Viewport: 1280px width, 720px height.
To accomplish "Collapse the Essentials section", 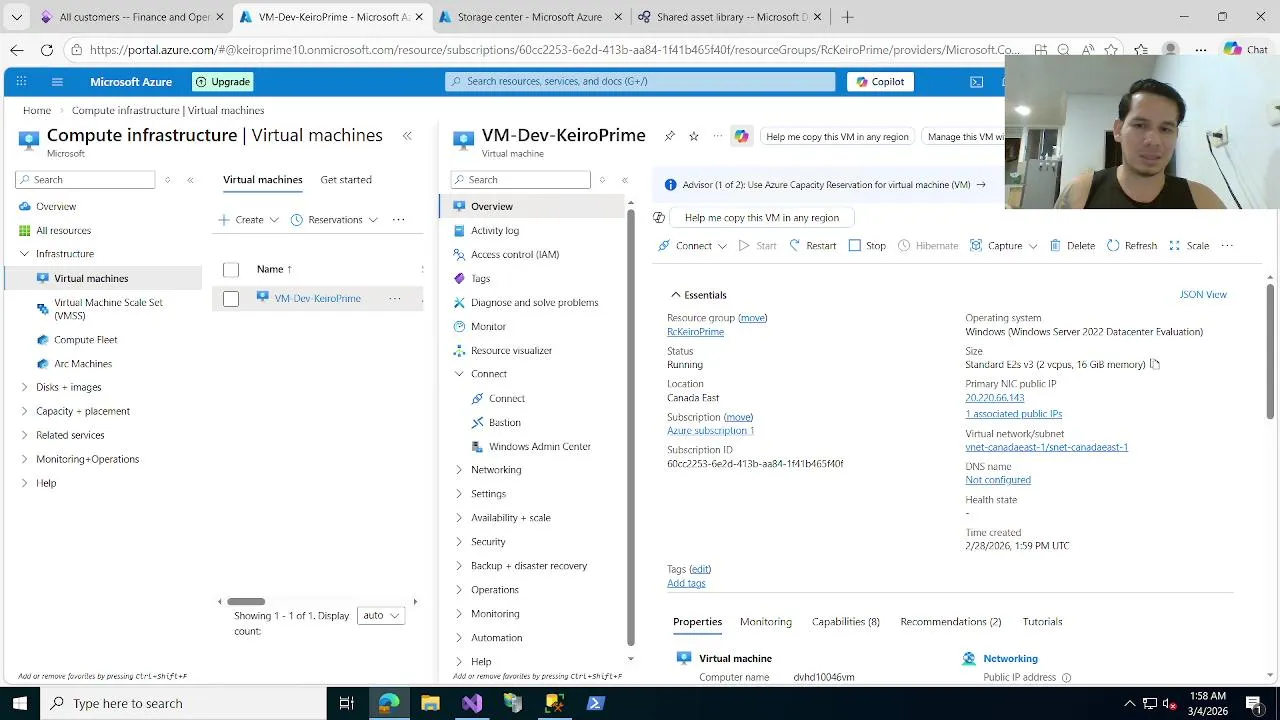I will (x=676, y=295).
